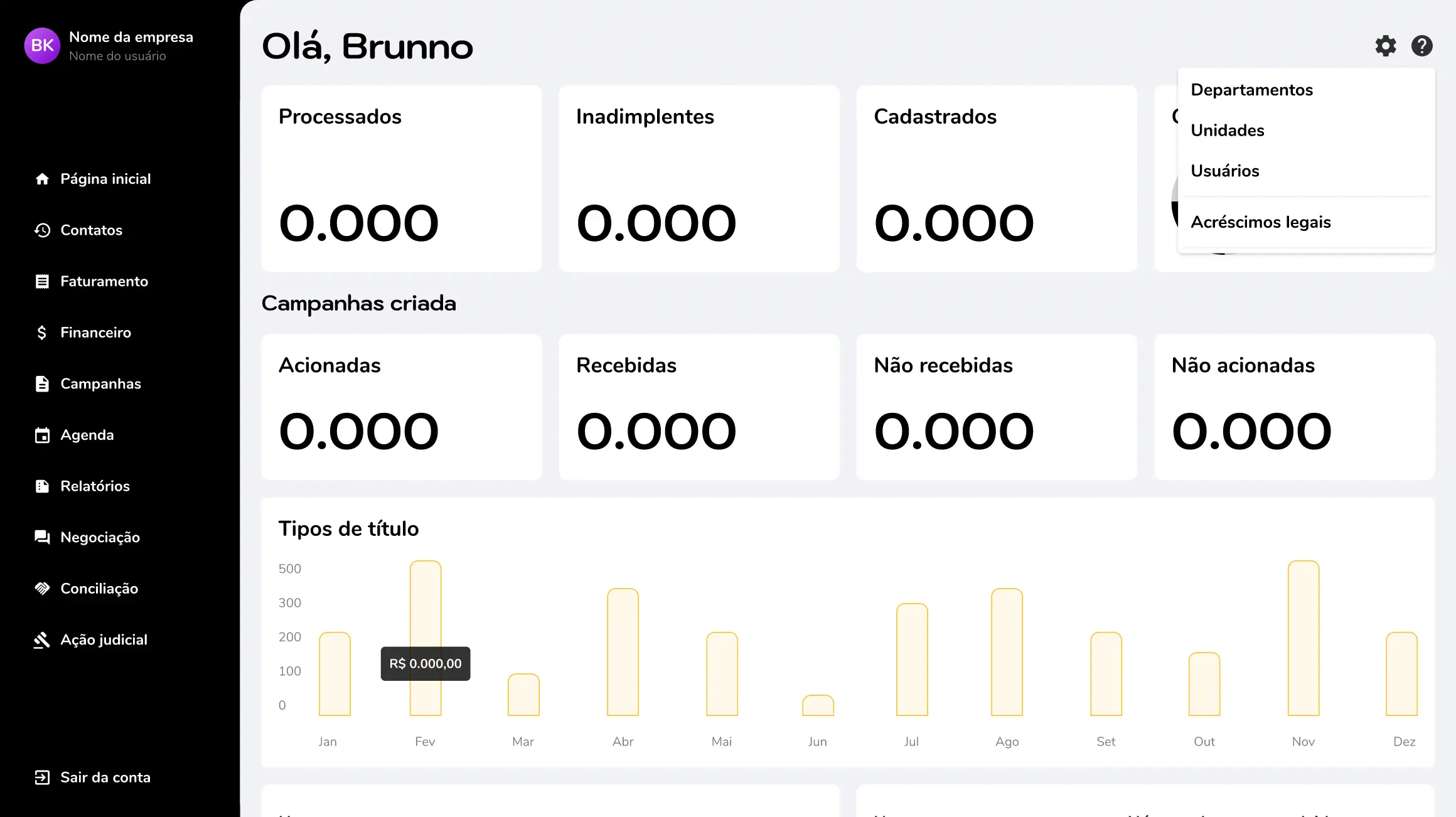The height and width of the screenshot is (817, 1456).
Task: Open the BK company avatar
Action: coord(41,46)
